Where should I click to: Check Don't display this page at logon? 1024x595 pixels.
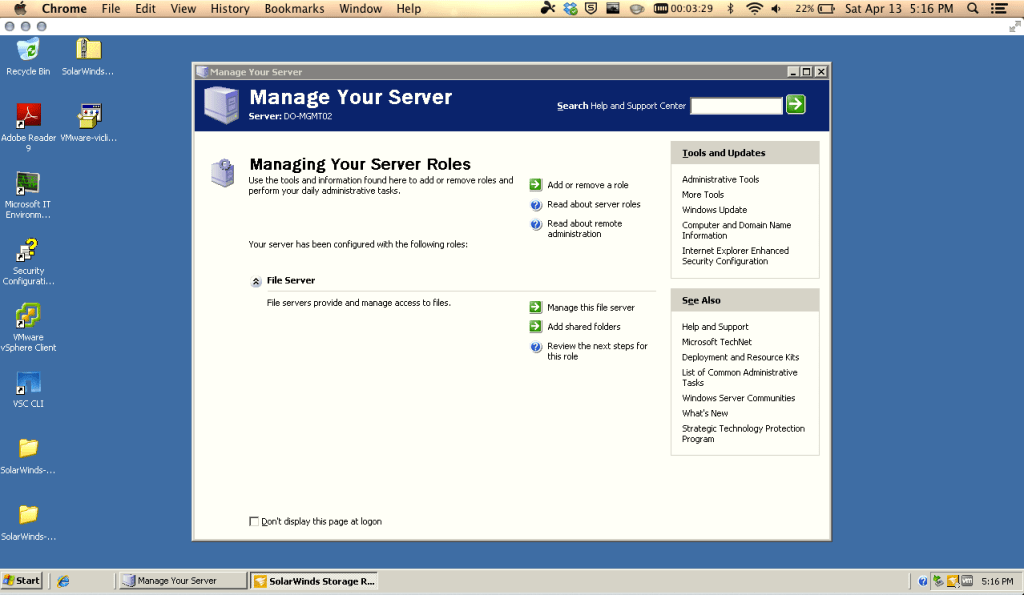pyautogui.click(x=255, y=521)
